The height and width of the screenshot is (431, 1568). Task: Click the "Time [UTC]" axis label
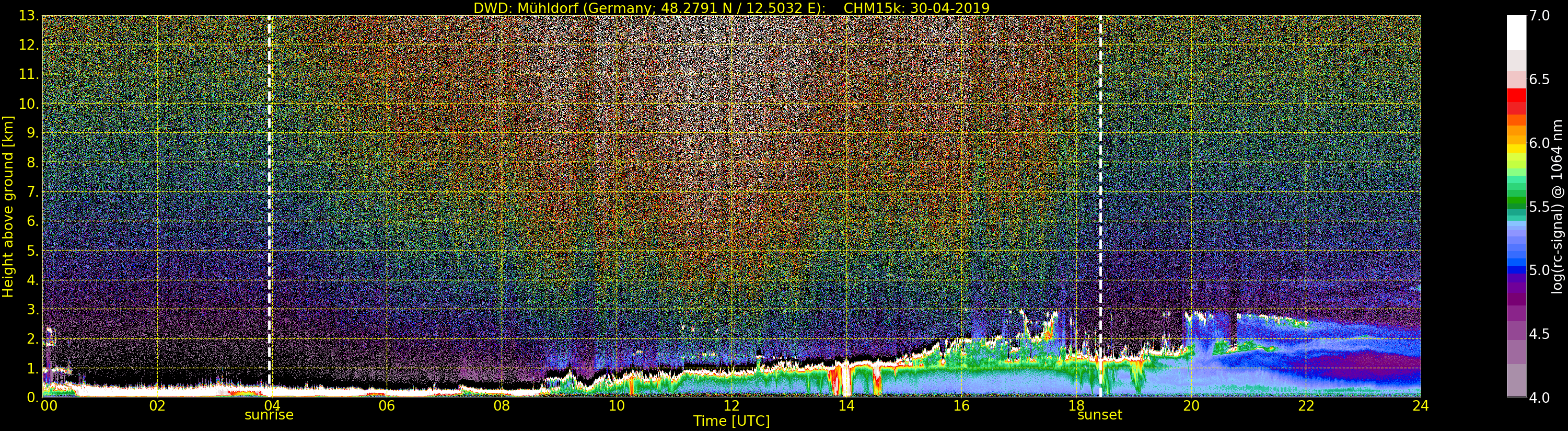pyautogui.click(x=731, y=421)
